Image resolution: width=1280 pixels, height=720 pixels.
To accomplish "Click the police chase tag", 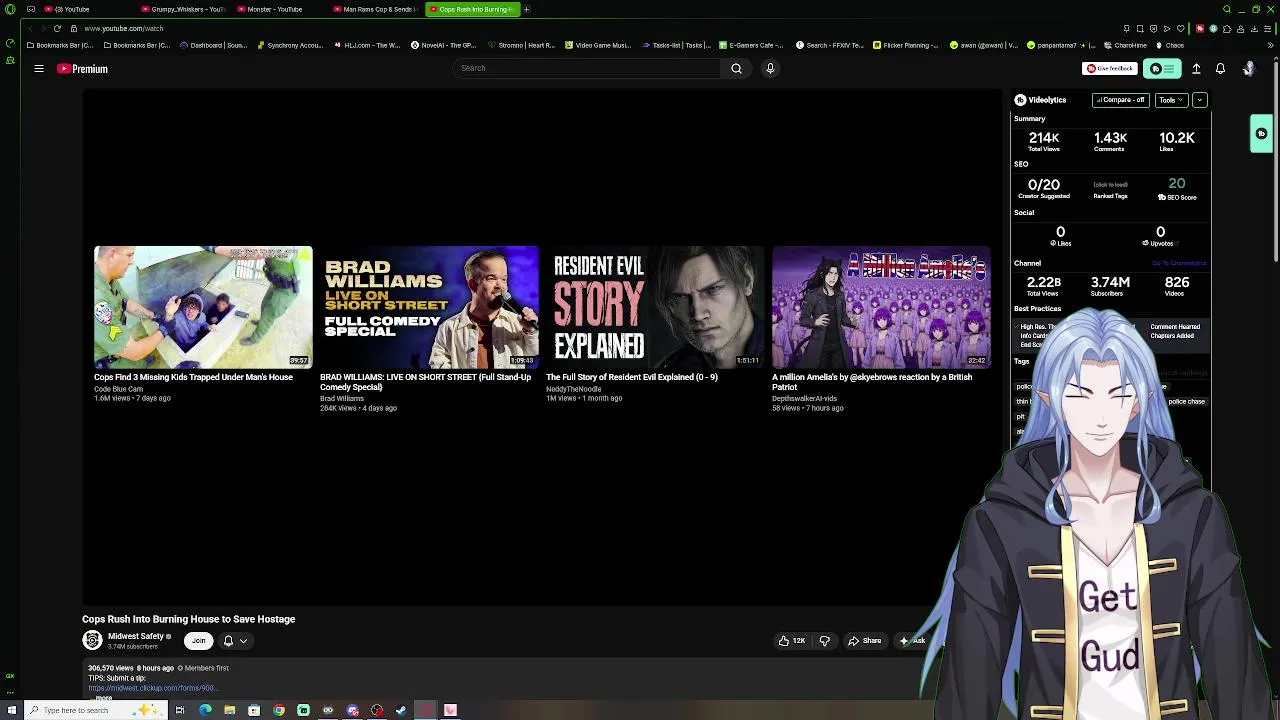I will point(1187,401).
